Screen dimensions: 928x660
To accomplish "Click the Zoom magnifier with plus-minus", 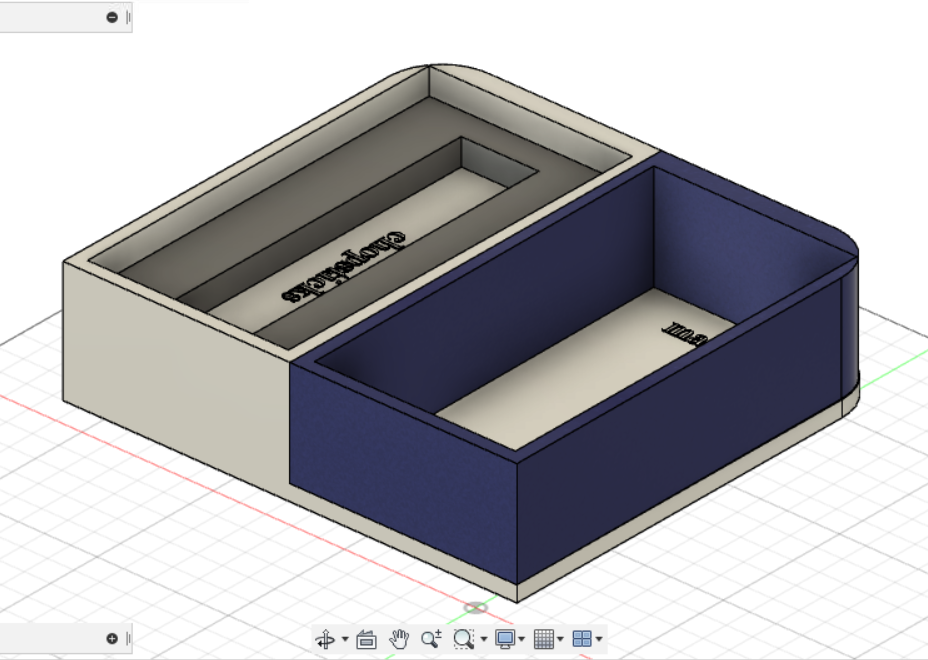I will coord(431,638).
